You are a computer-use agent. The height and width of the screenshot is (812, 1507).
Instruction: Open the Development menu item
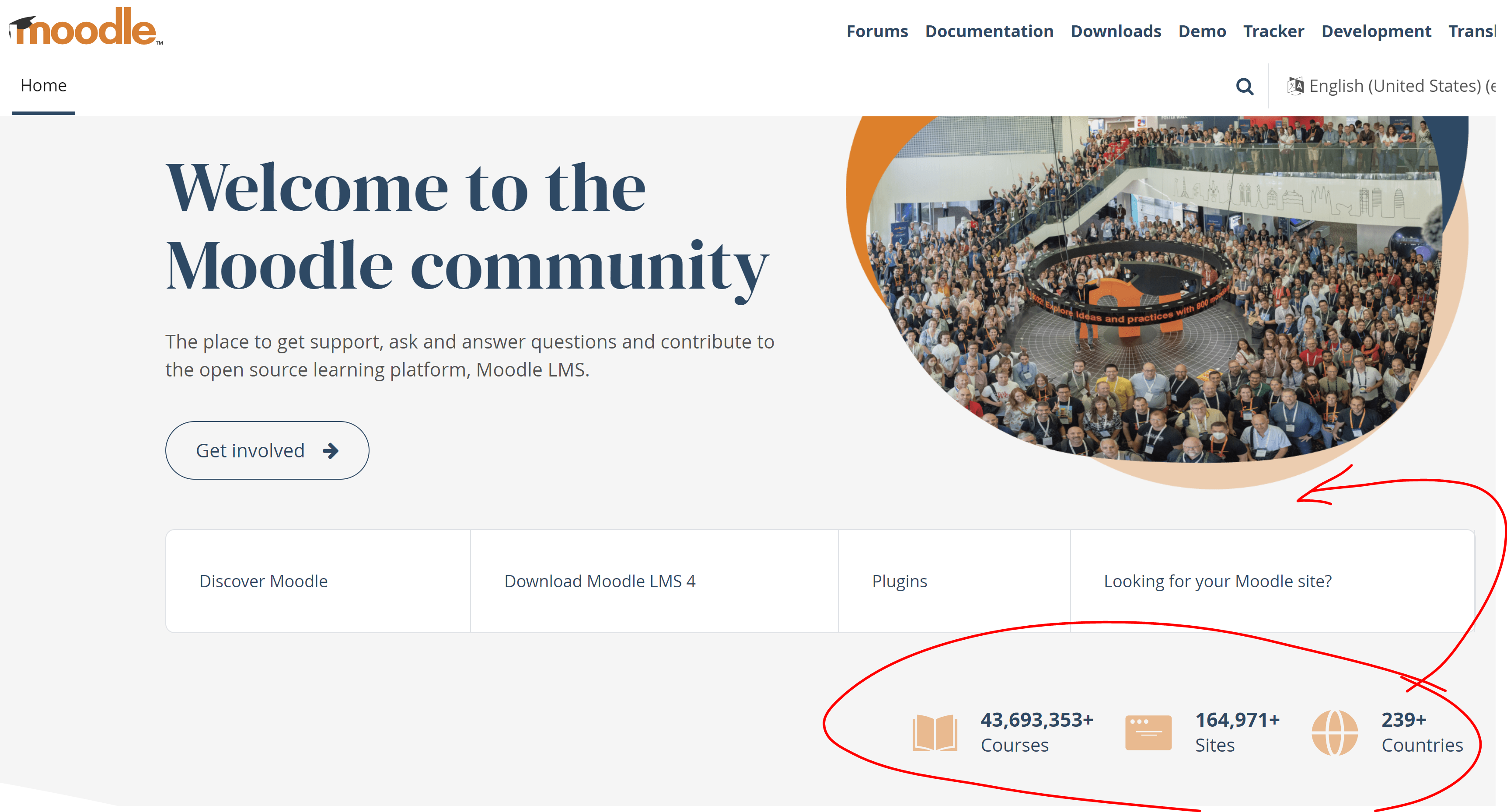click(1376, 31)
